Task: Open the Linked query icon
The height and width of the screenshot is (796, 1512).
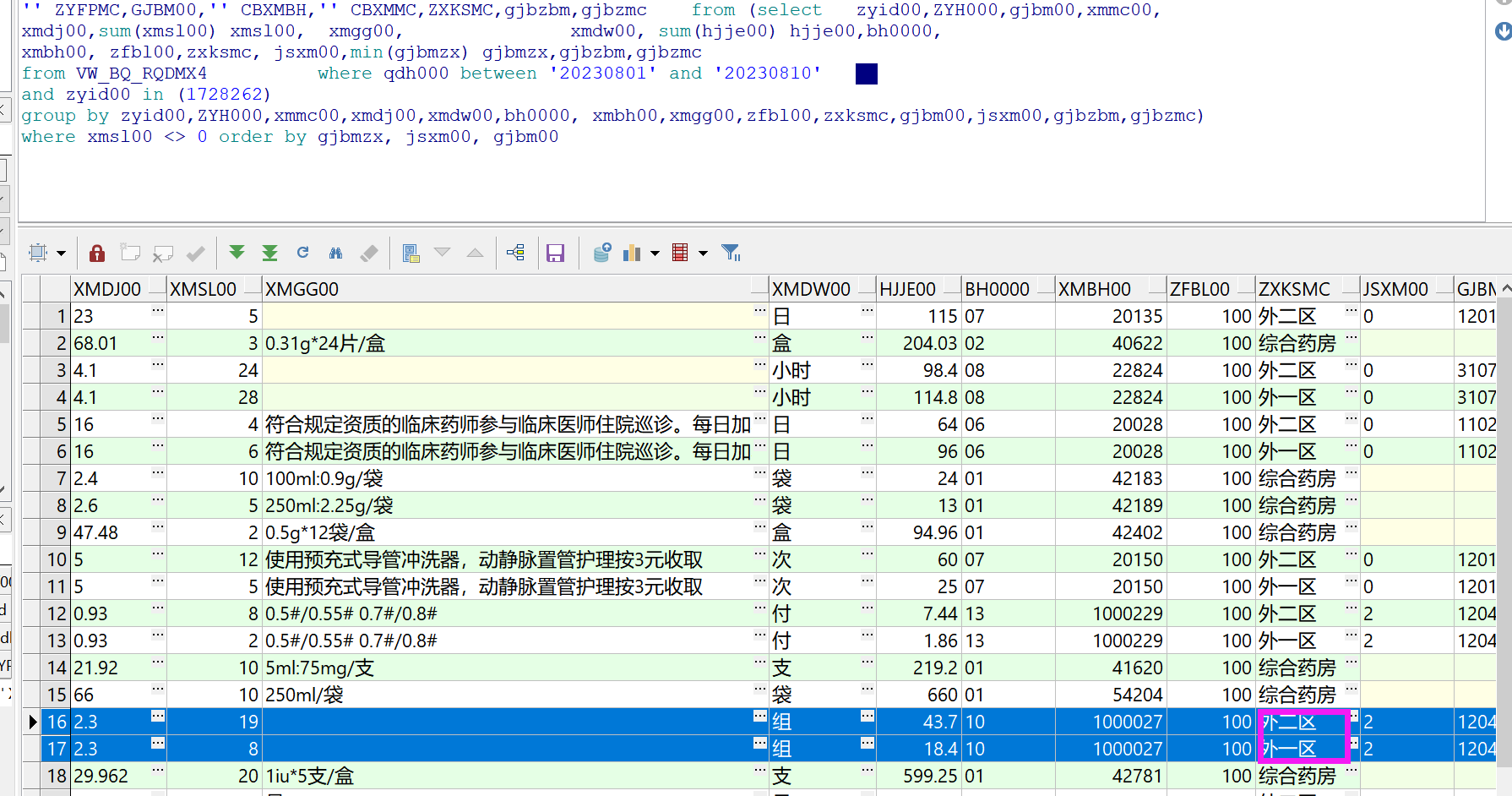Action: coord(515,253)
